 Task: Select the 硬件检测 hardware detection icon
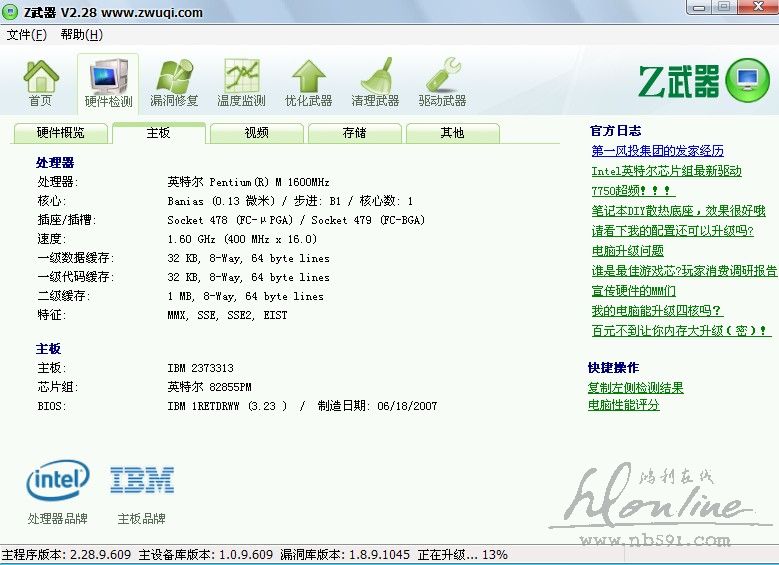(108, 83)
